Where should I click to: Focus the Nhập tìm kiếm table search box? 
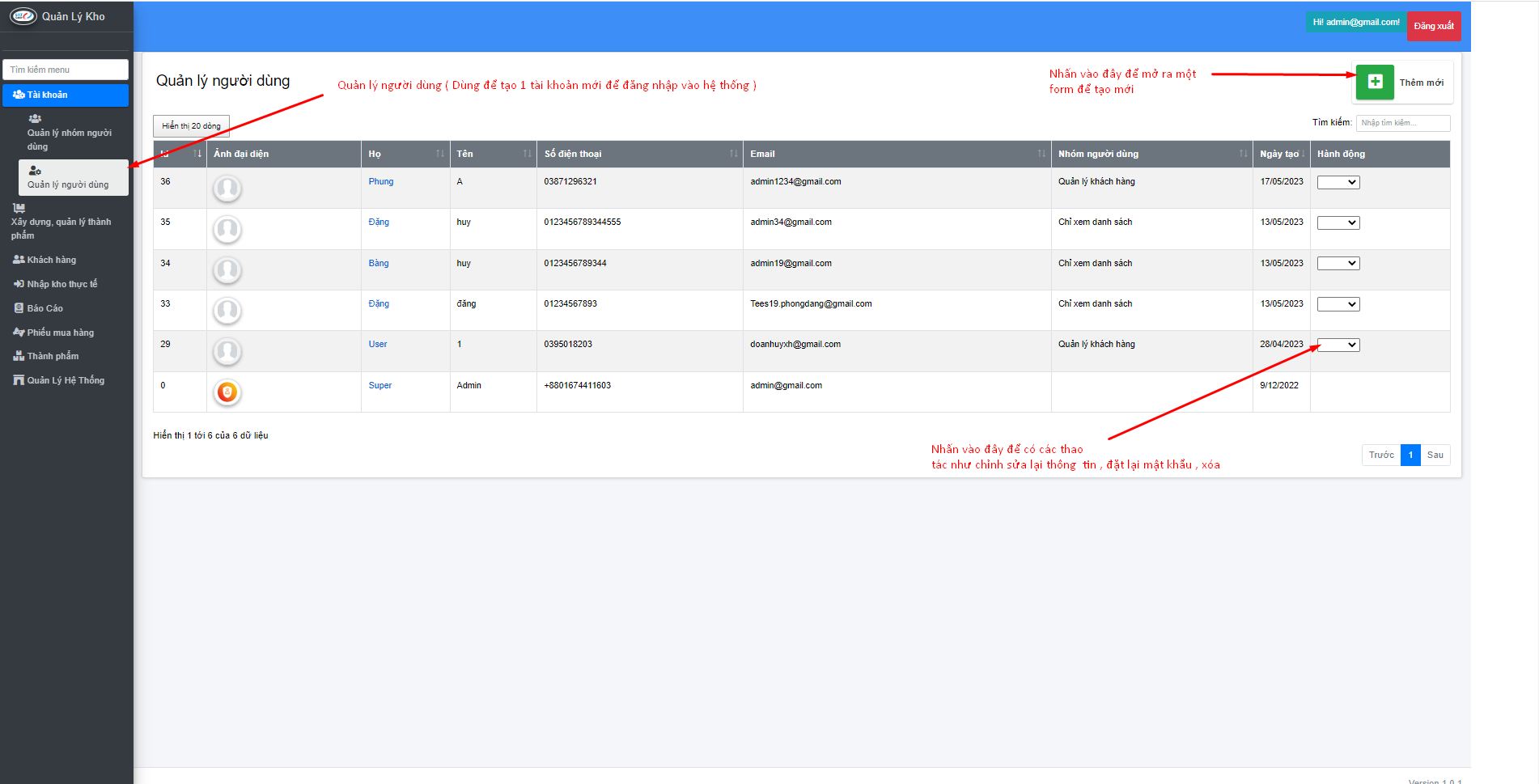click(1403, 123)
